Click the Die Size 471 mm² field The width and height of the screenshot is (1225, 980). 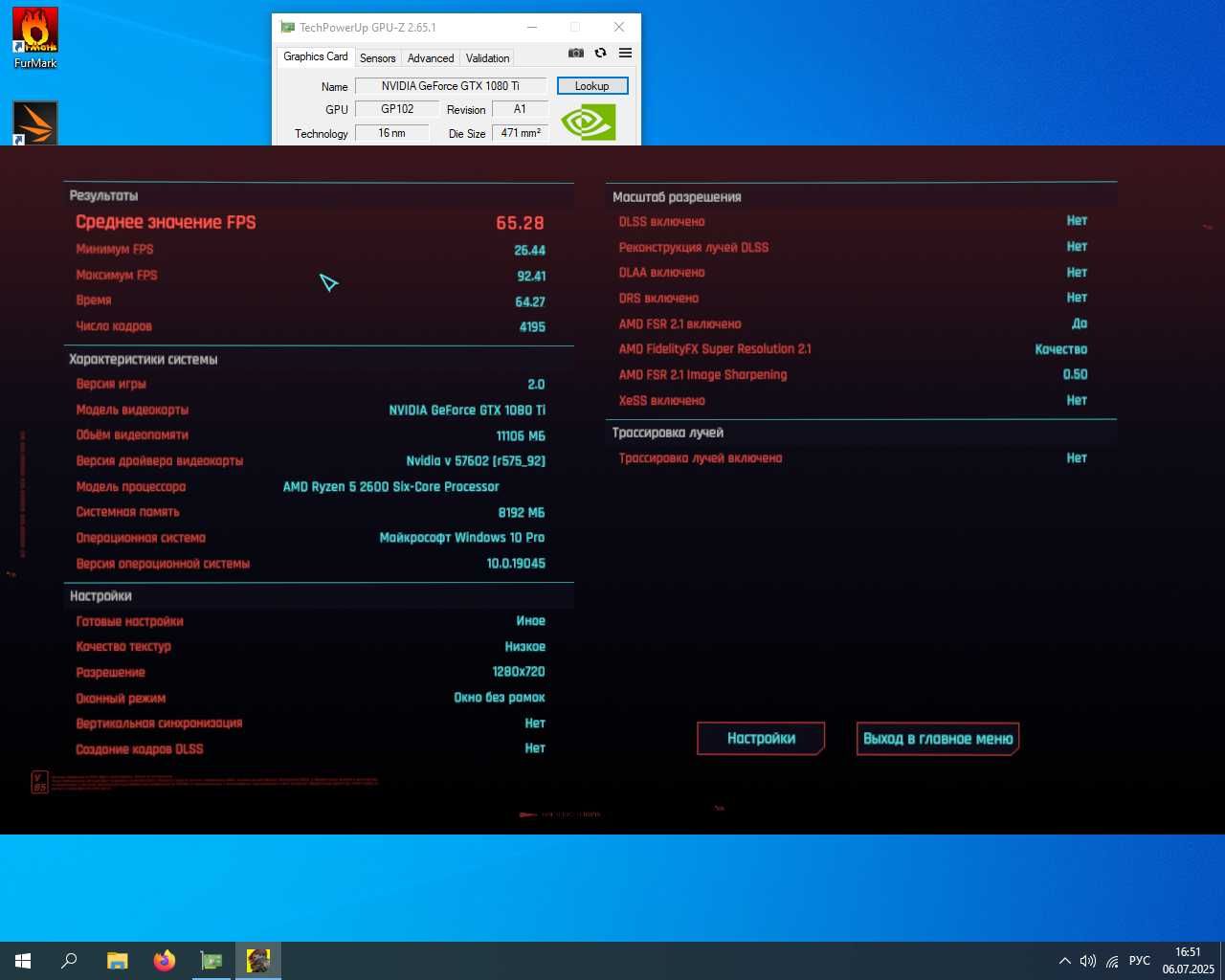pos(520,133)
